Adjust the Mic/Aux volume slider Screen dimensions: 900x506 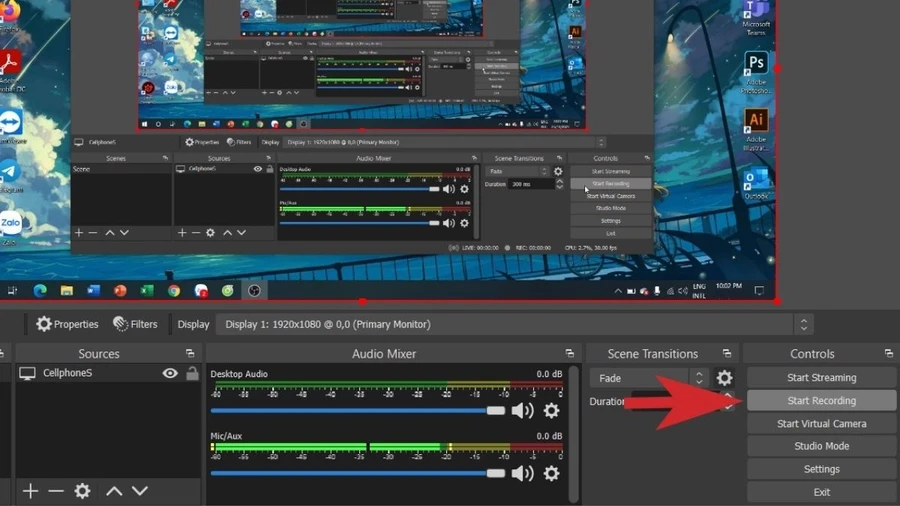[x=358, y=473]
